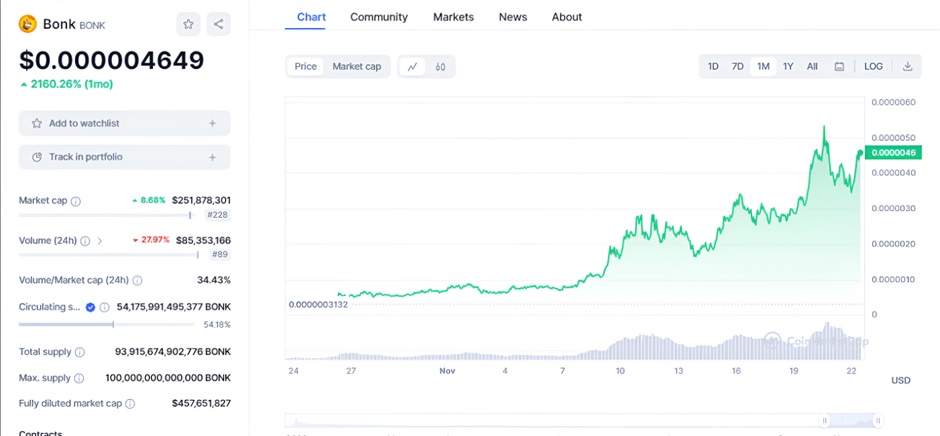940x436 pixels.
Task: Switch to candlestick chart icon
Action: (x=440, y=67)
